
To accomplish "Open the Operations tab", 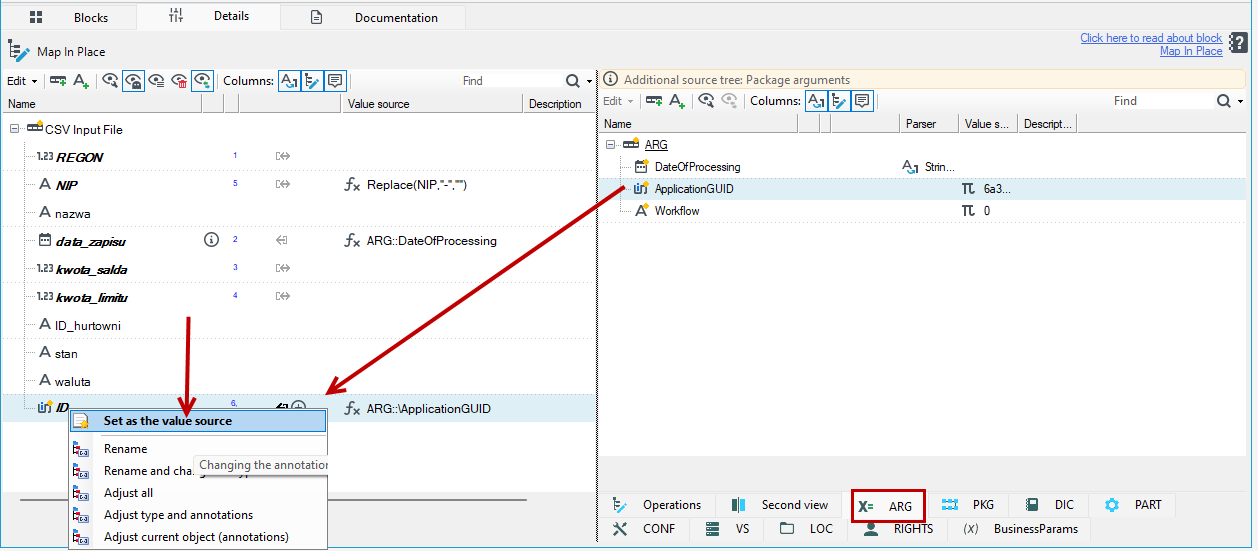I will [x=659, y=505].
